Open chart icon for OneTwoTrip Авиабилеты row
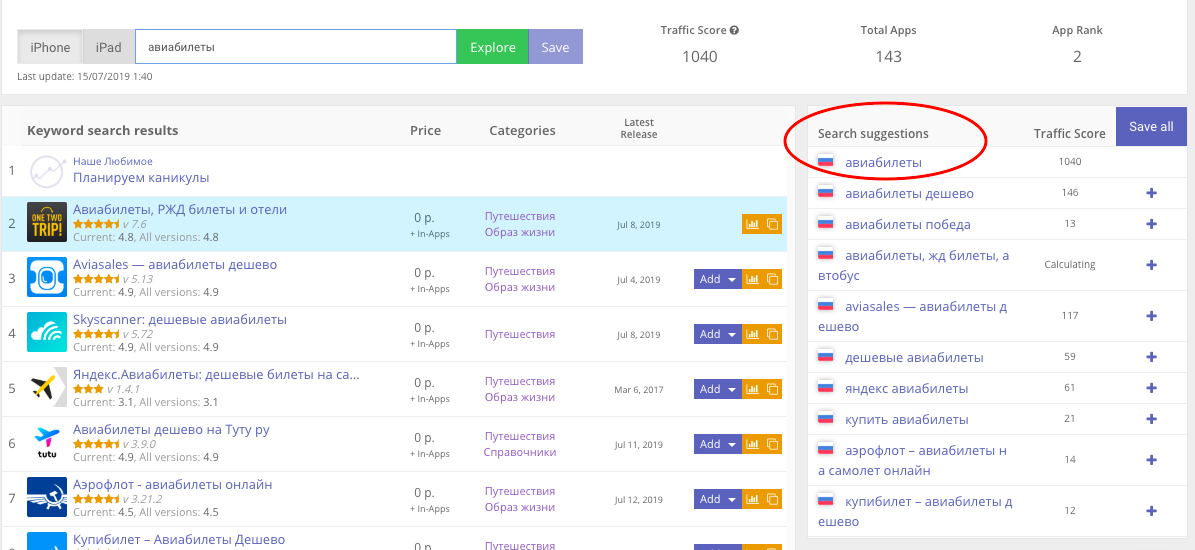The height and width of the screenshot is (550, 1195). coord(752,224)
